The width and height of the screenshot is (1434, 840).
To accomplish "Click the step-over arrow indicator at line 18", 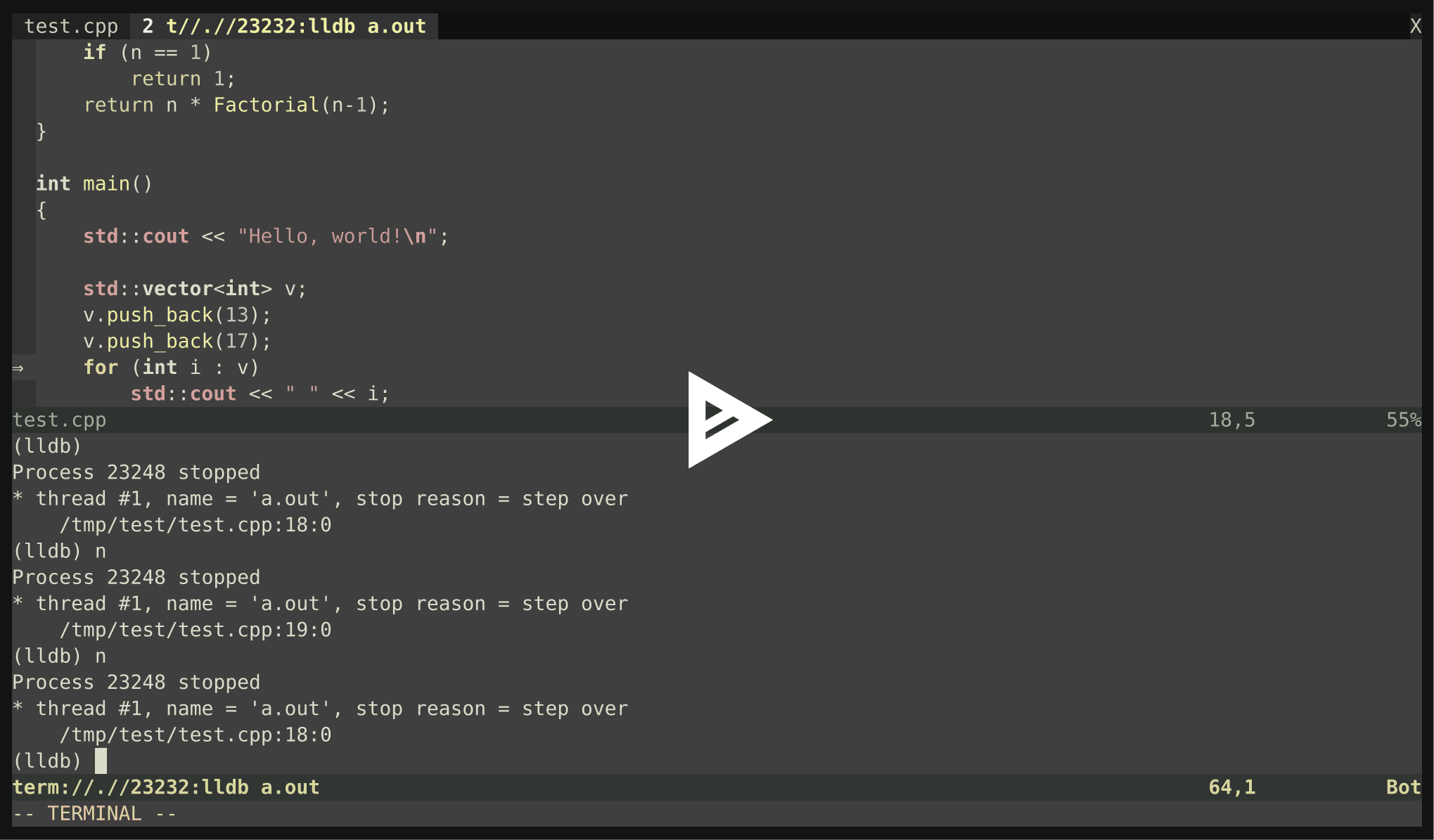I will pyautogui.click(x=18, y=368).
